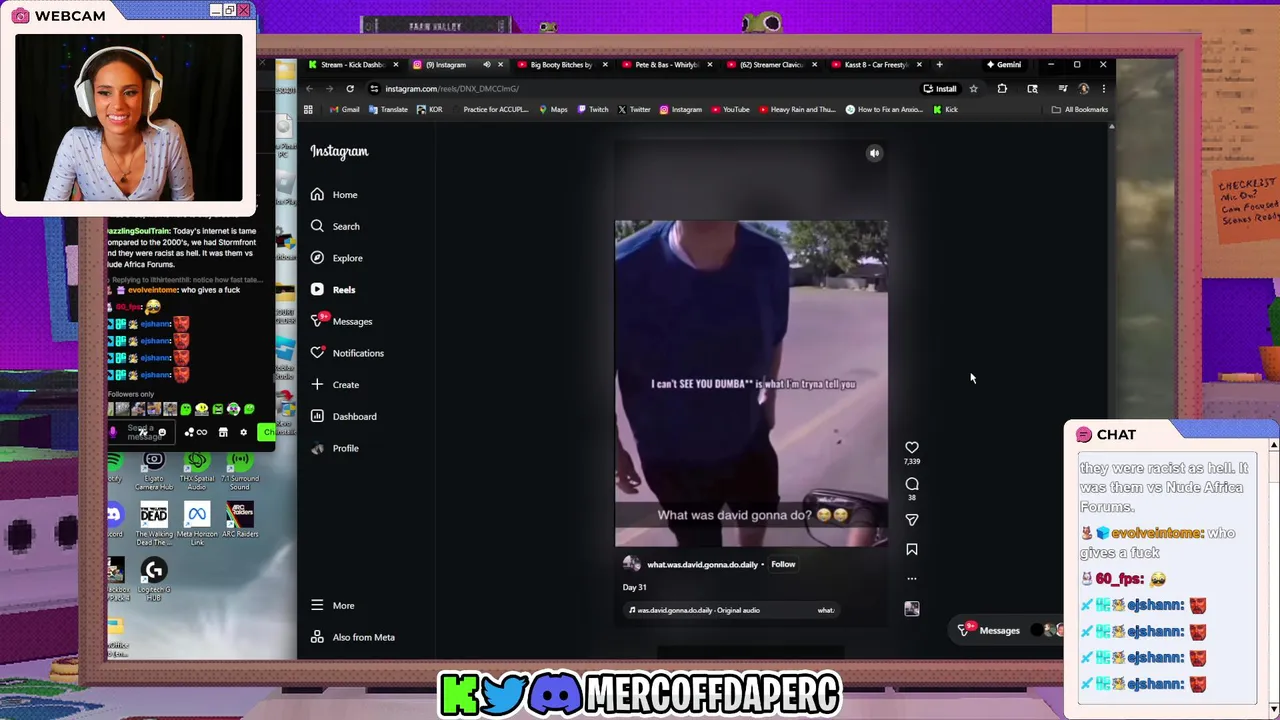Open what.was.david.gonna.do.daily profile name
This screenshot has width=1280, height=720.
pyautogui.click(x=702, y=565)
